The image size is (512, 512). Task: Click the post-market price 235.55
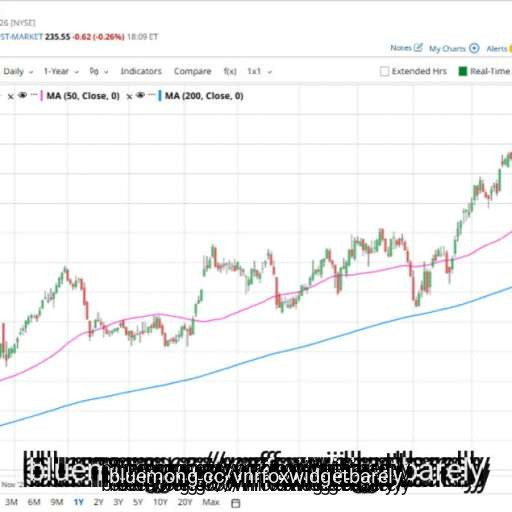(x=58, y=37)
